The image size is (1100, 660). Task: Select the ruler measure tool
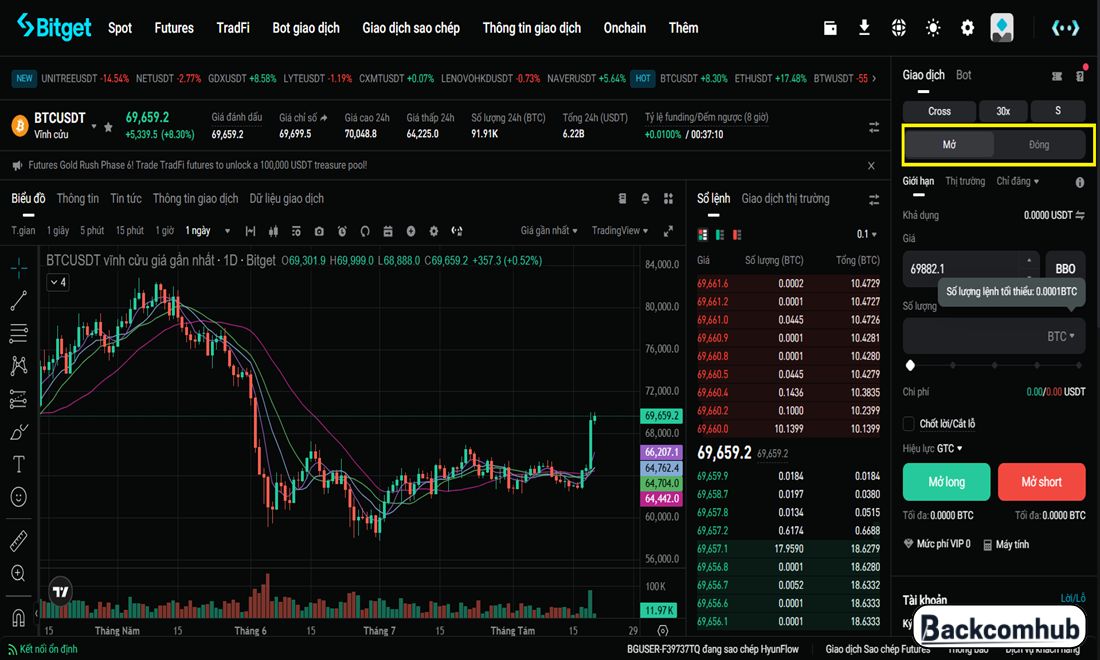[x=19, y=541]
